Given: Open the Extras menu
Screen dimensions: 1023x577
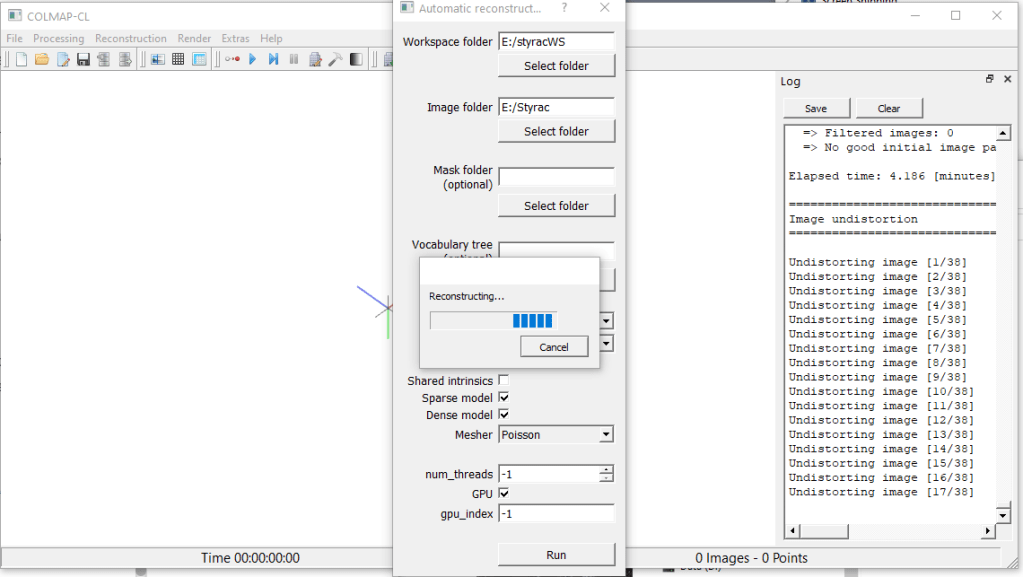Looking at the screenshot, I should pos(235,38).
